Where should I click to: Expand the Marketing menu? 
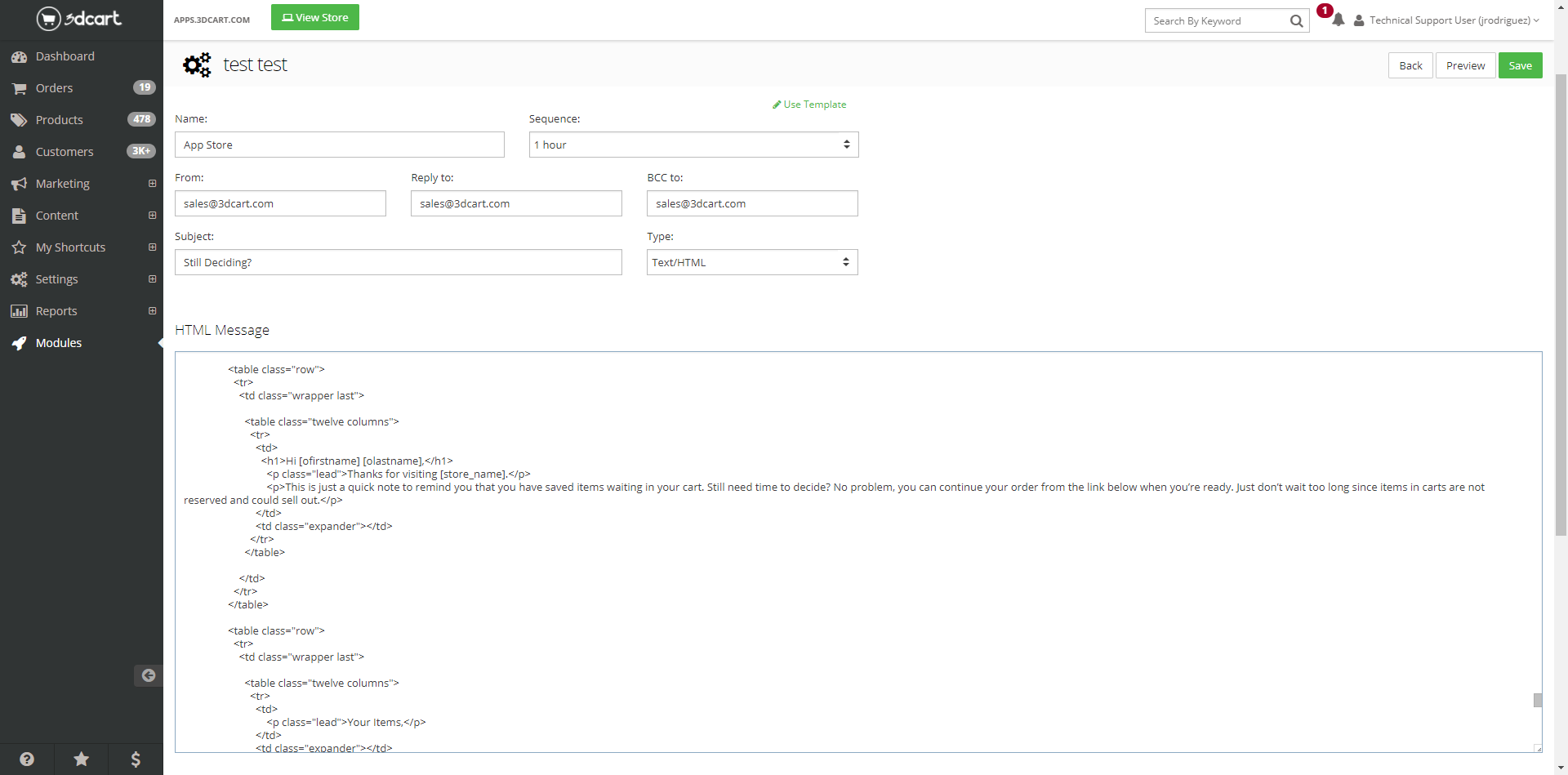[152, 184]
